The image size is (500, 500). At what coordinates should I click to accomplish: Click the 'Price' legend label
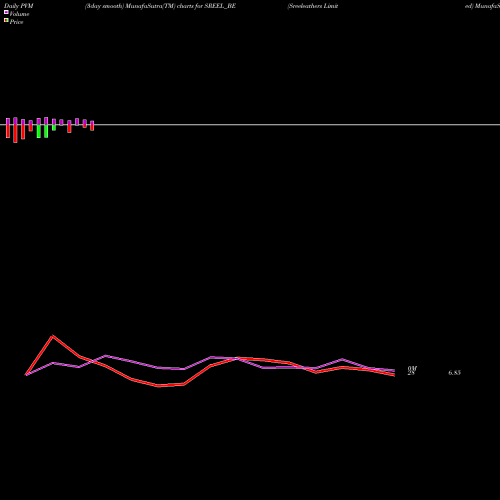tap(16, 22)
